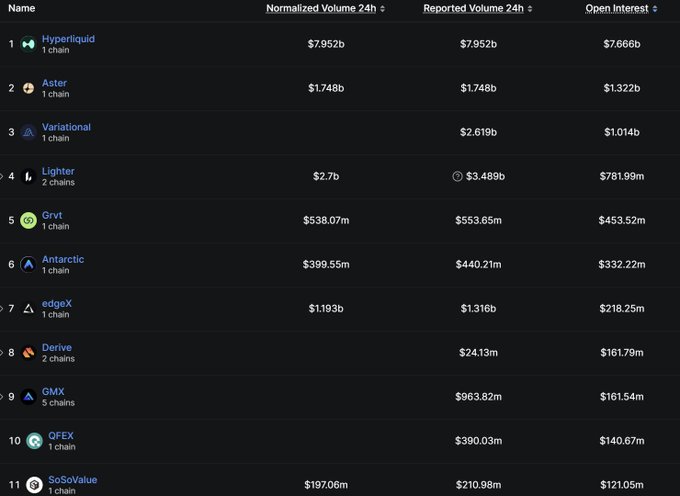This screenshot has width=680, height=496.
Task: Open the Grvt protocol link
Action: click(x=52, y=215)
